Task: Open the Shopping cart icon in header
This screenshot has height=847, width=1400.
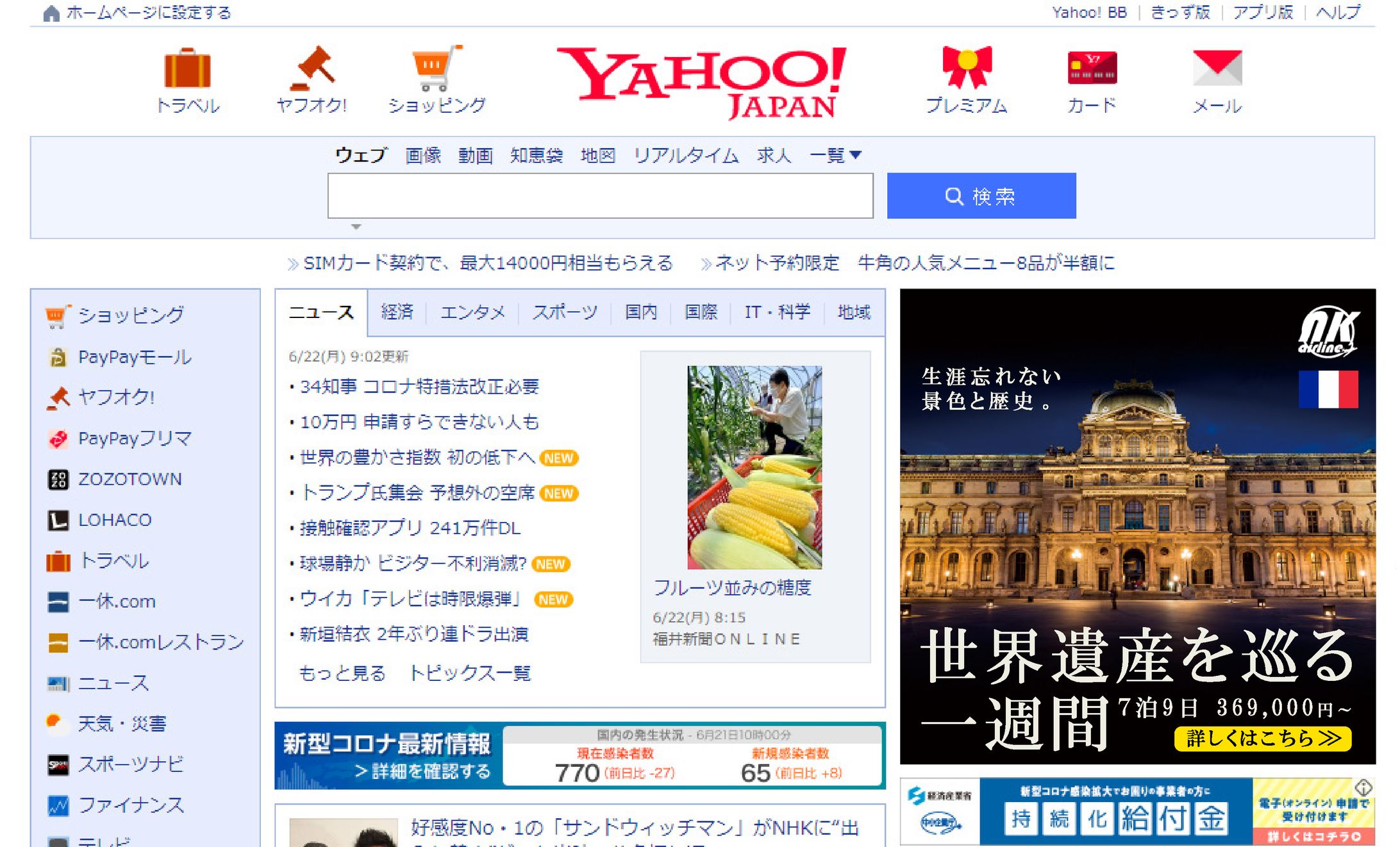Action: pyautogui.click(x=437, y=67)
